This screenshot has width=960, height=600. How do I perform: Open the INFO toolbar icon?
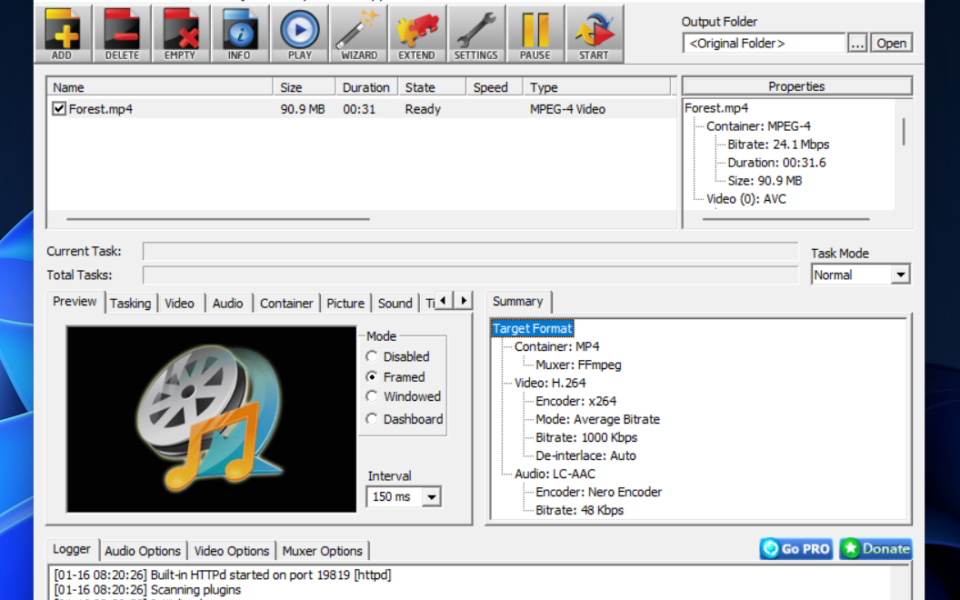pyautogui.click(x=240, y=34)
